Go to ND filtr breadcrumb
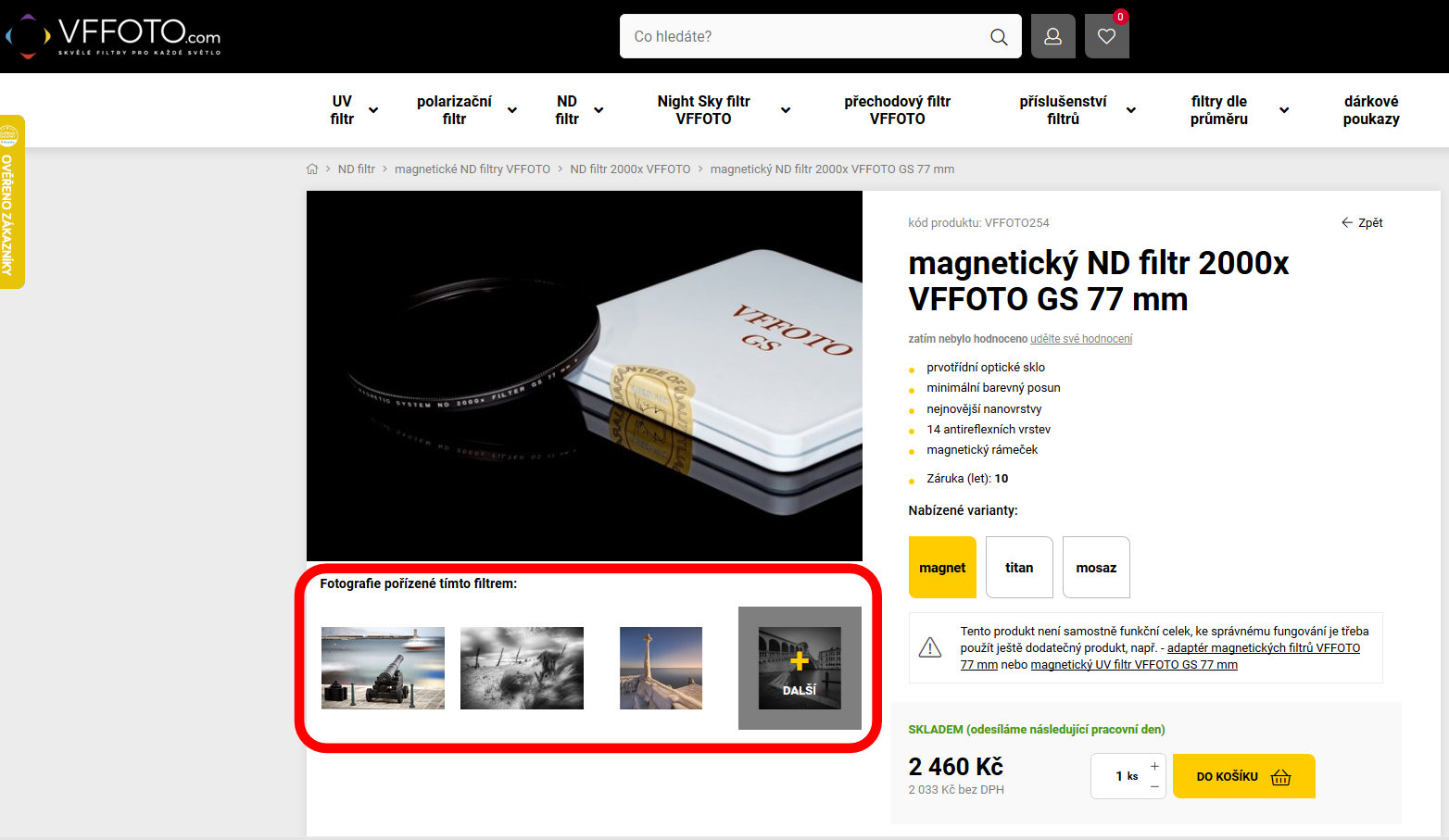The height and width of the screenshot is (840, 1449). [356, 169]
